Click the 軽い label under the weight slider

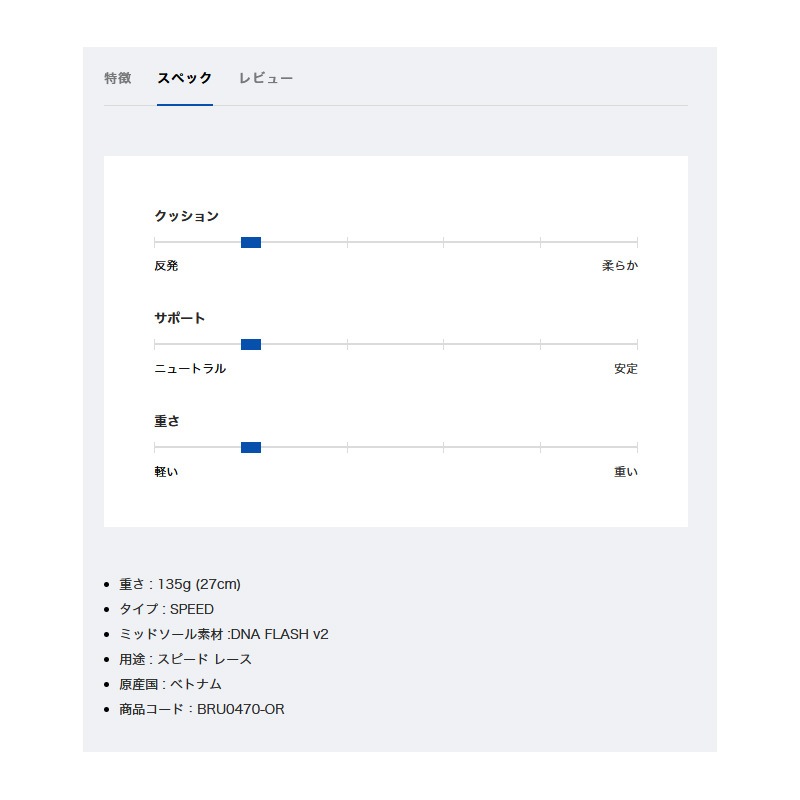tap(166, 472)
